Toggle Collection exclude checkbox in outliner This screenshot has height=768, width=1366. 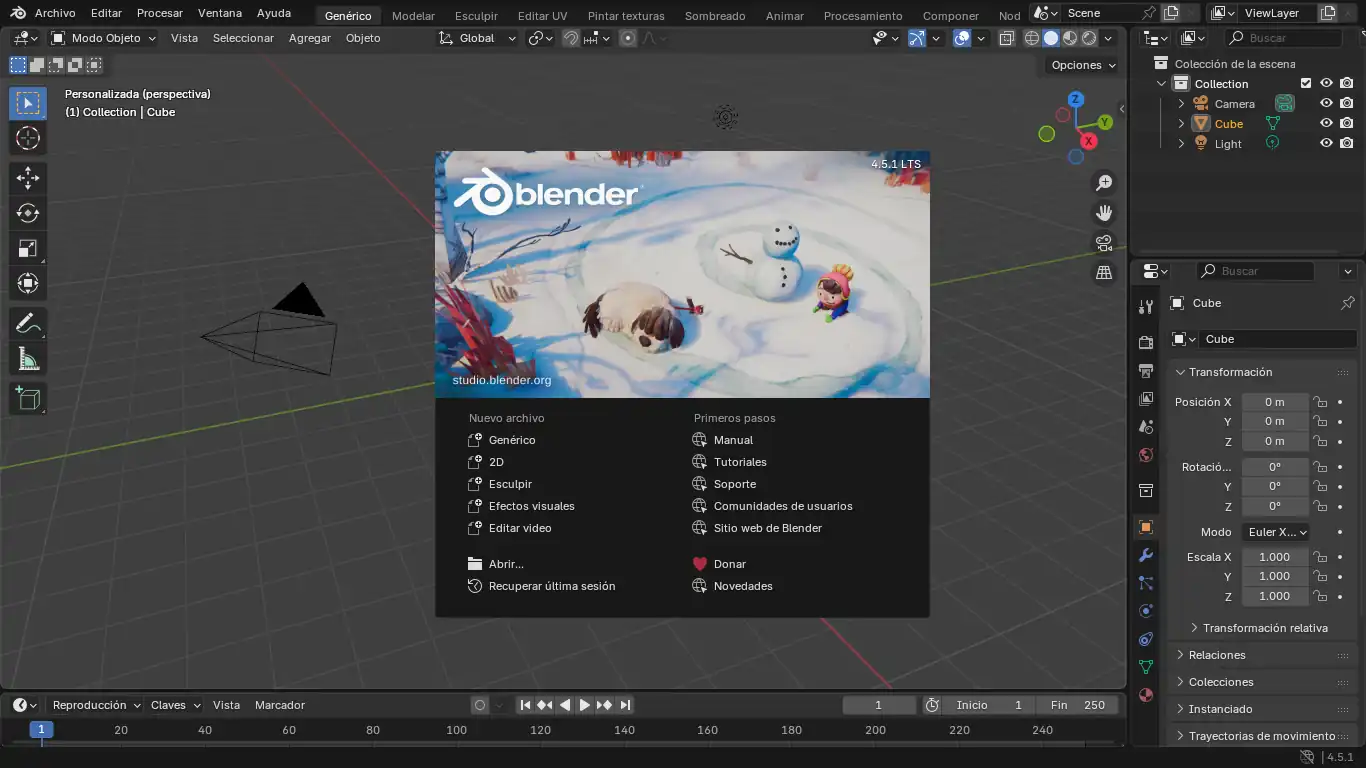(1305, 84)
